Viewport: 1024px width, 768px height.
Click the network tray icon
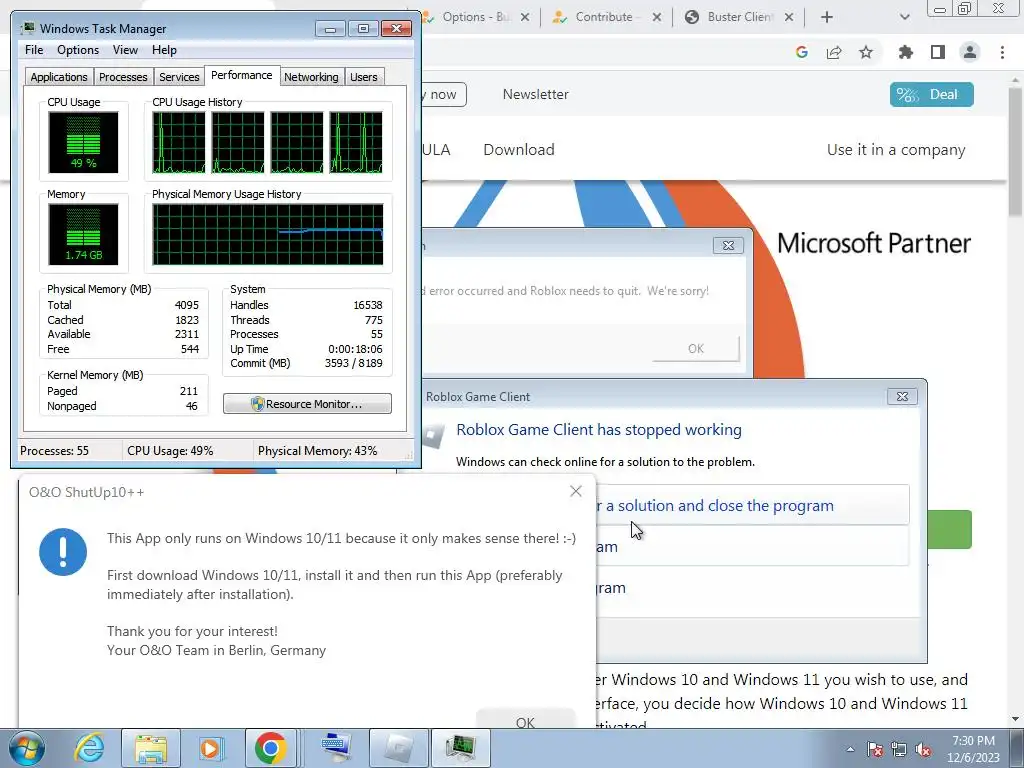[x=899, y=749]
